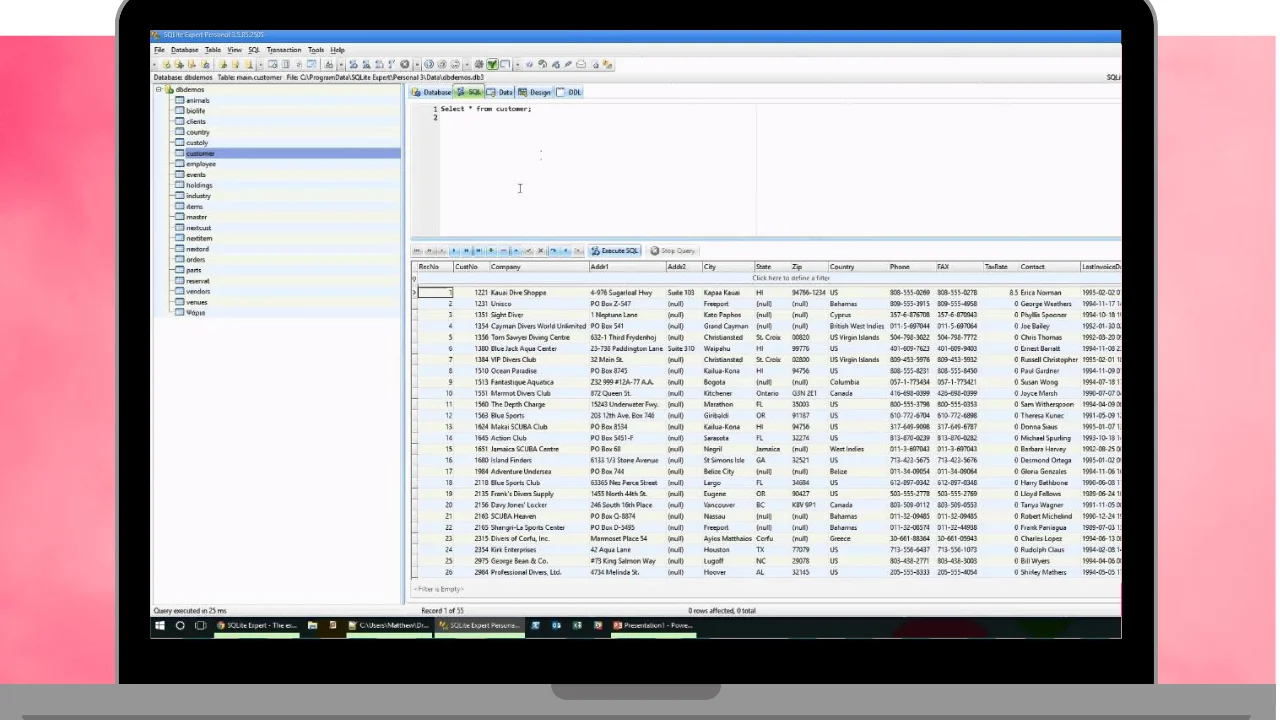
Task: Open Task View on the taskbar
Action: tap(200, 626)
